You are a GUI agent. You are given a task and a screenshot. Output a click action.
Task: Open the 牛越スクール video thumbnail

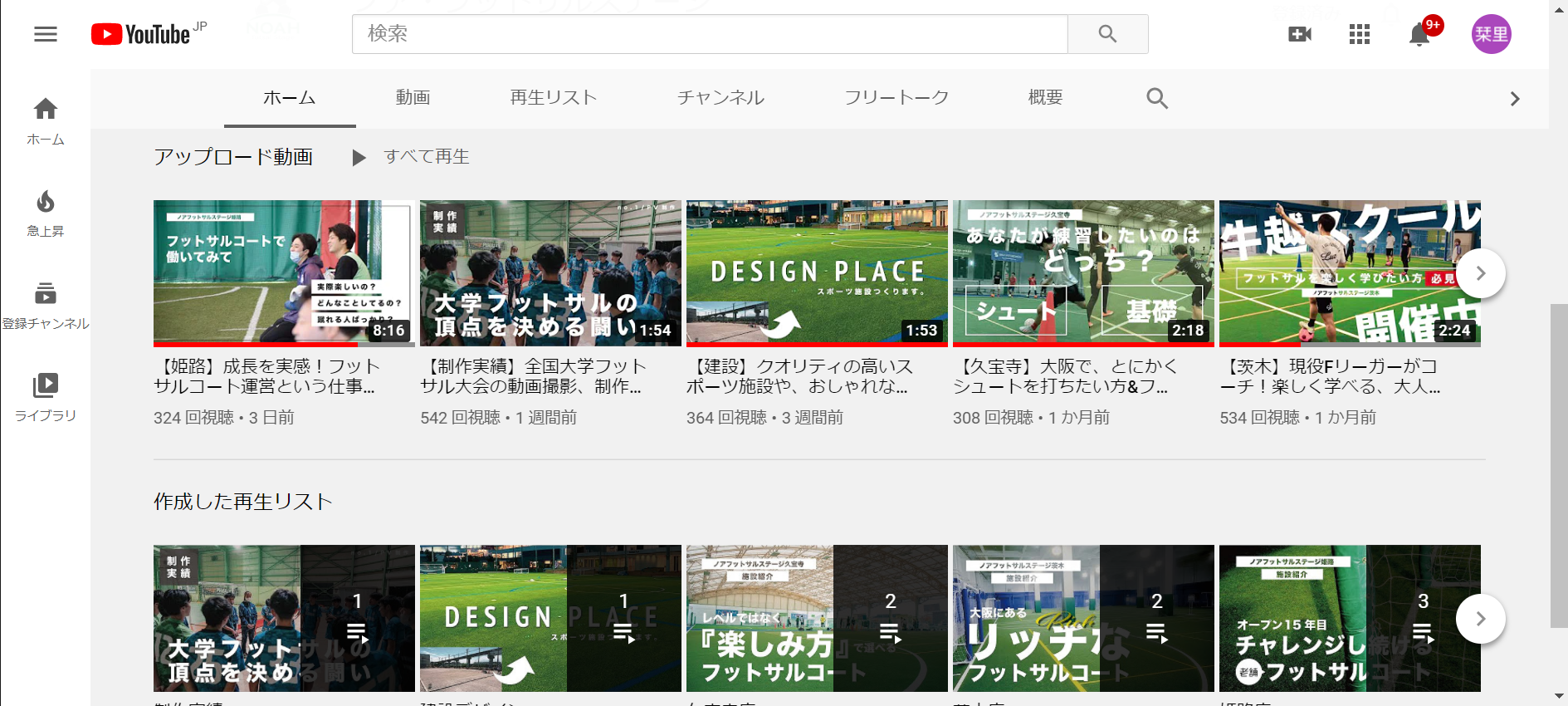click(x=1350, y=273)
